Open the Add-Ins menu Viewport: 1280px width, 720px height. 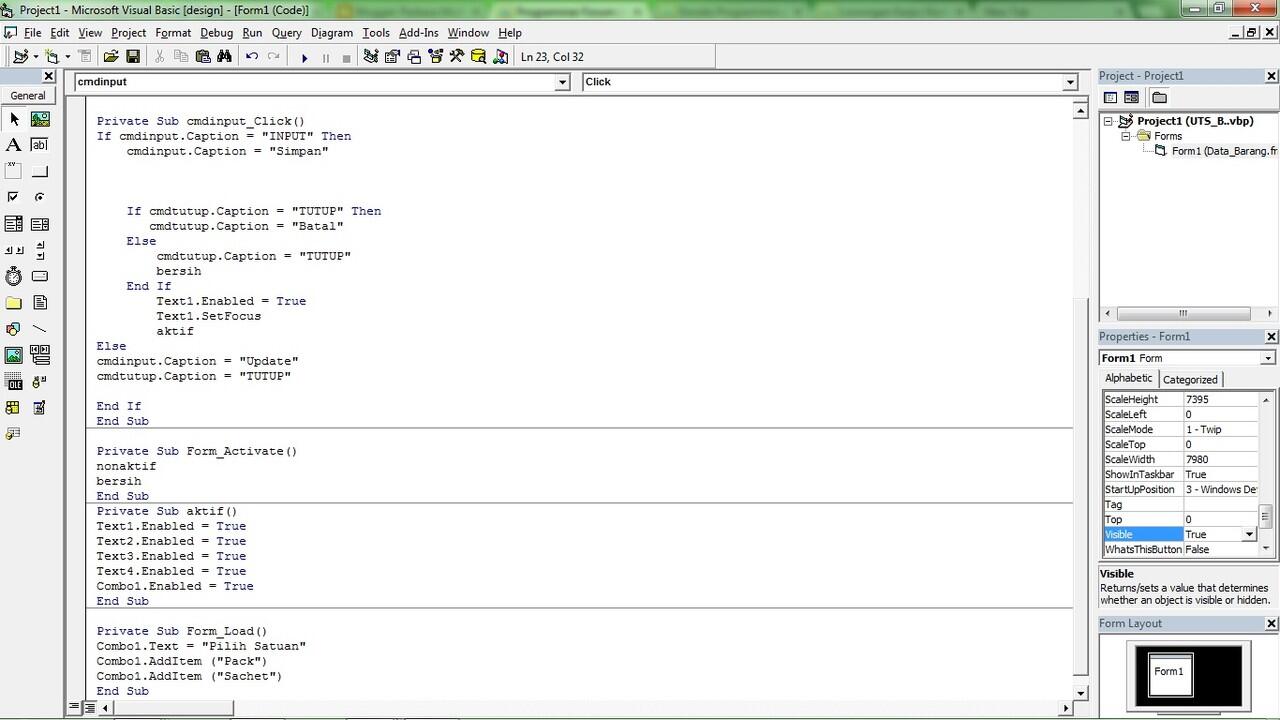coord(419,33)
